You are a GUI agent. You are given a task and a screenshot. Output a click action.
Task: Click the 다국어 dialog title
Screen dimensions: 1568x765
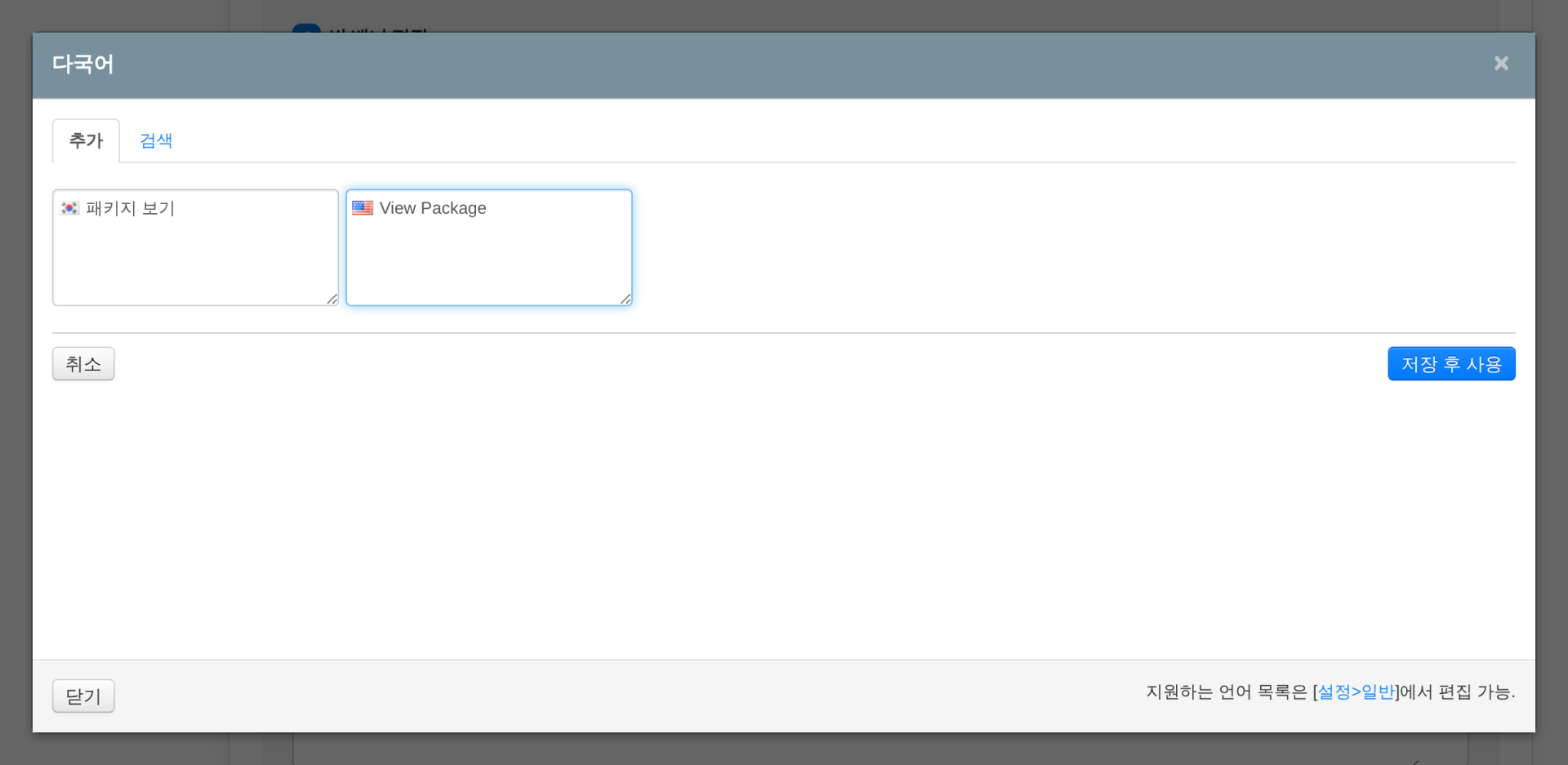[x=83, y=64]
